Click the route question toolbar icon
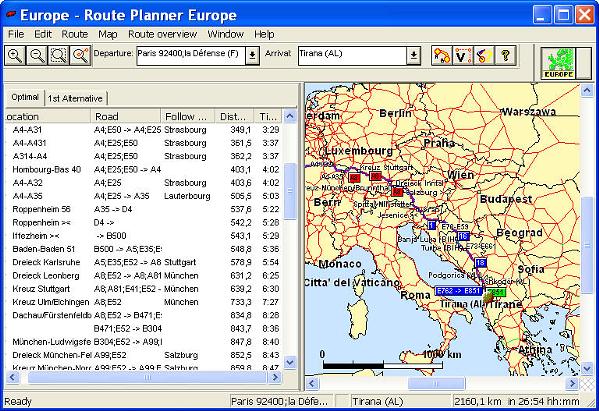Screen dimensions: 599x411 [x=484, y=56]
